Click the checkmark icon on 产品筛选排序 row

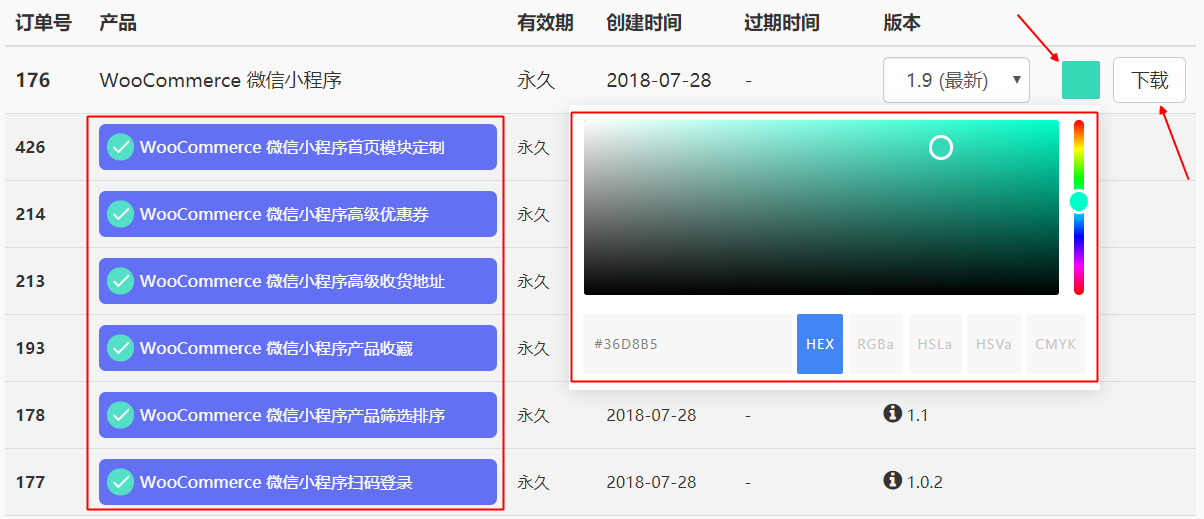[x=121, y=415]
